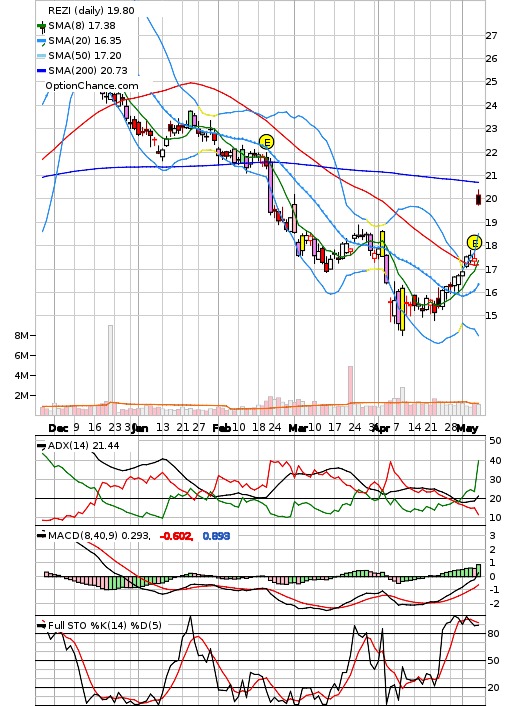The image size is (526, 706).
Task: Click the Feb date axis label
Action: (x=221, y=428)
